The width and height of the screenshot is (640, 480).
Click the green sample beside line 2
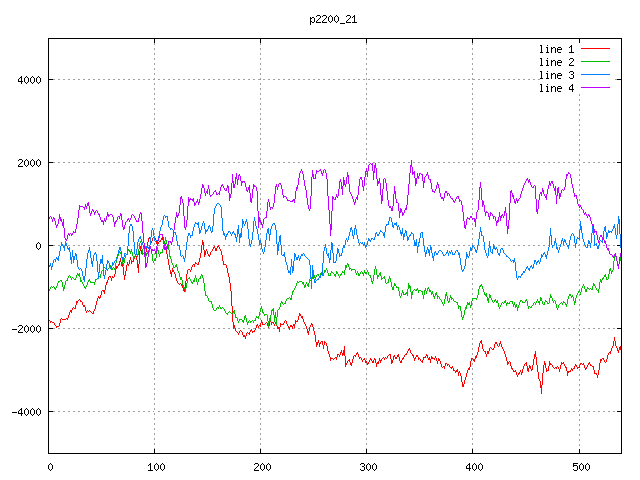point(595,62)
